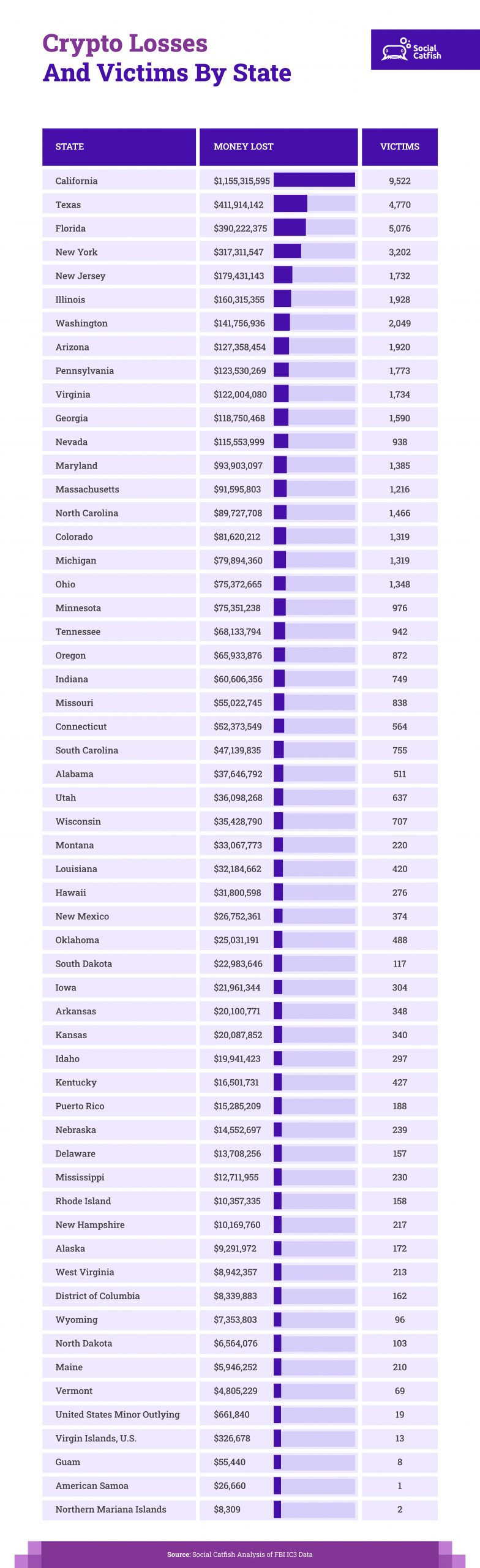
Task: Click California's money lost bar
Action: coord(314,180)
